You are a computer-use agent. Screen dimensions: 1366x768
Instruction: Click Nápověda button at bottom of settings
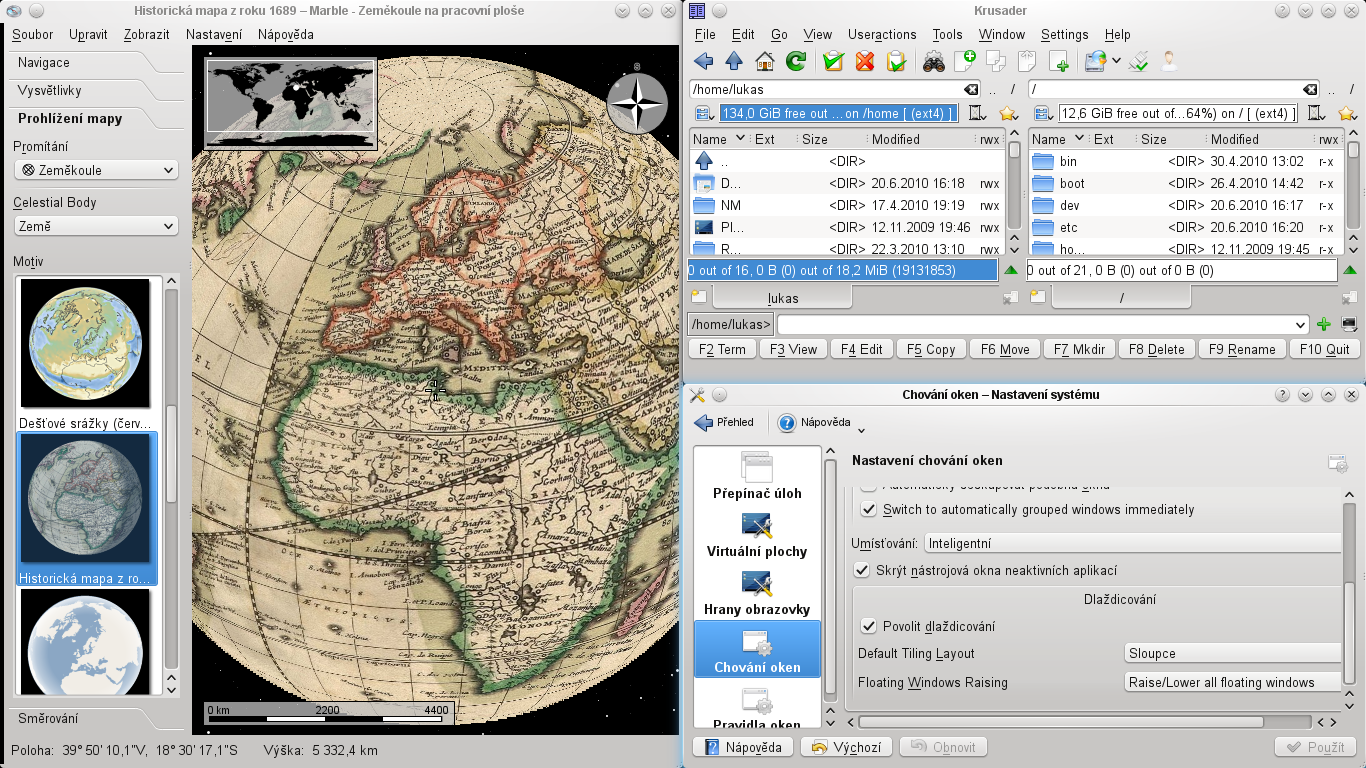pyautogui.click(x=744, y=747)
